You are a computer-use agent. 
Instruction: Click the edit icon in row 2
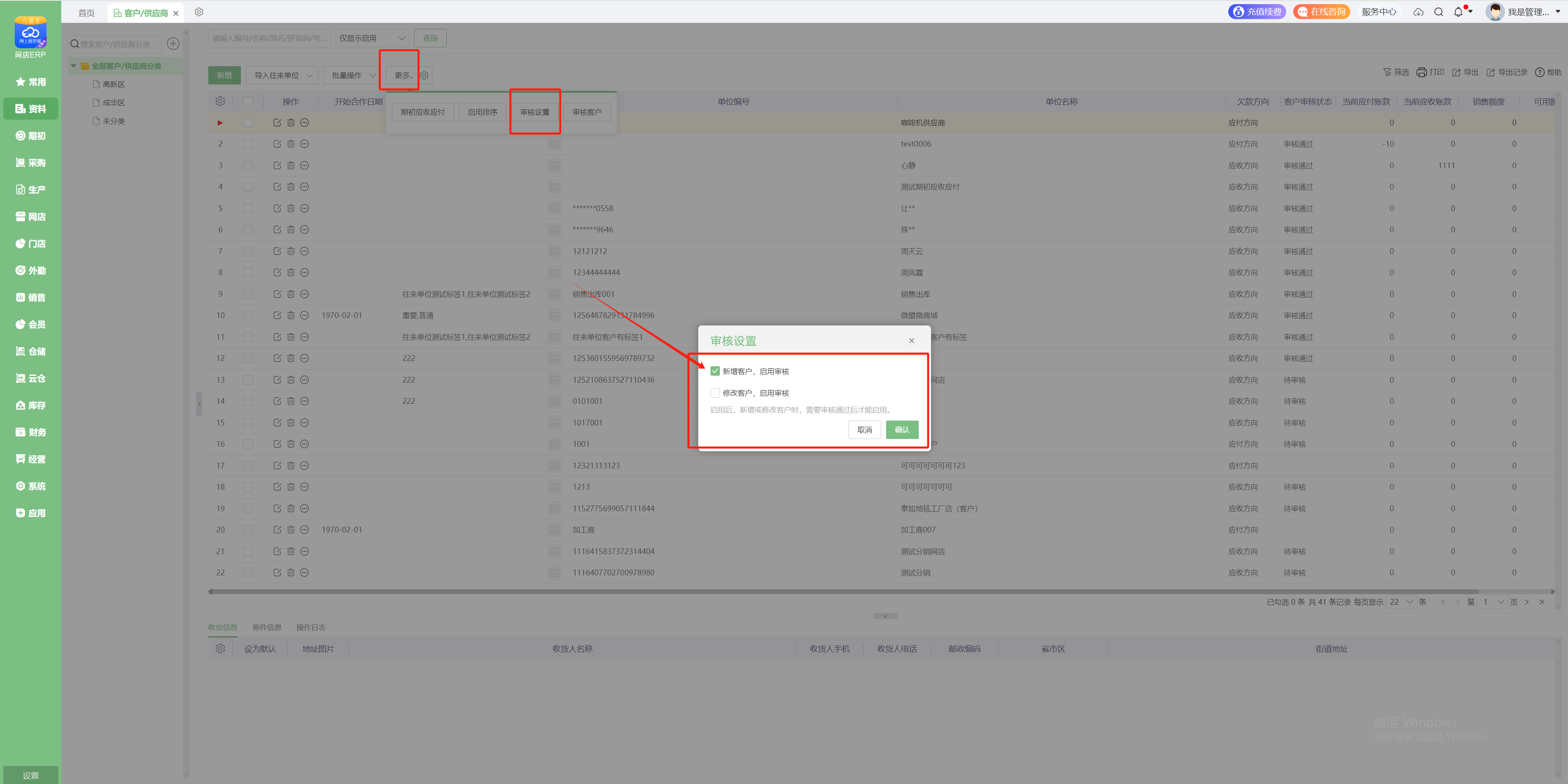click(x=277, y=144)
